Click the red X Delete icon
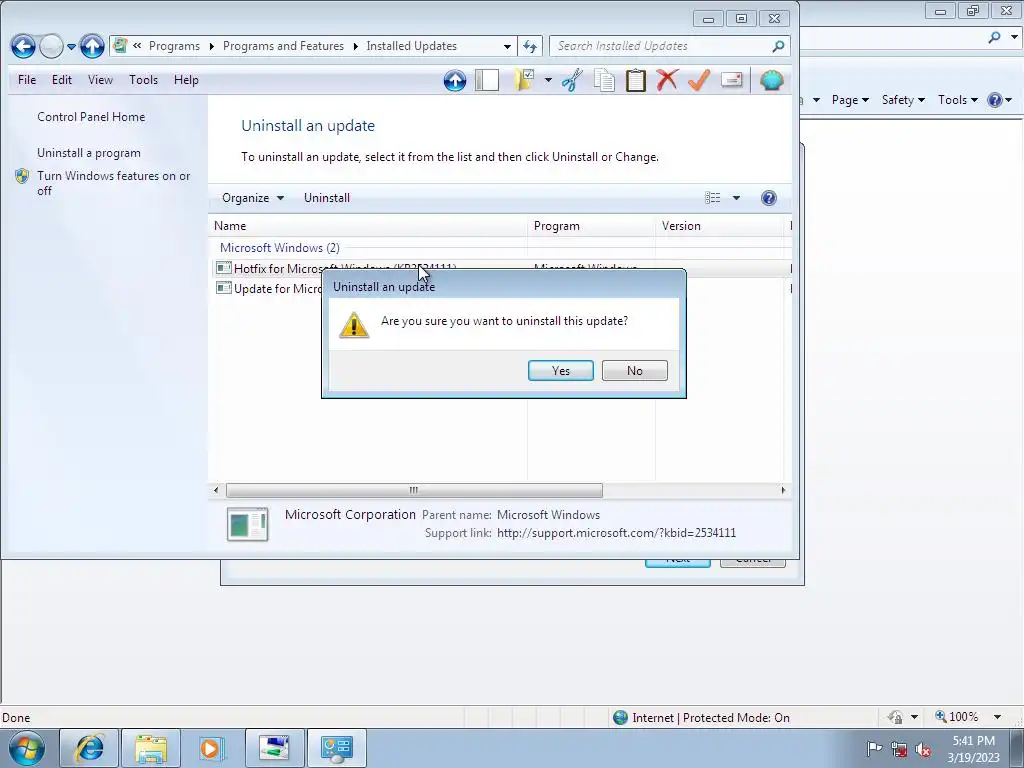 pos(667,80)
